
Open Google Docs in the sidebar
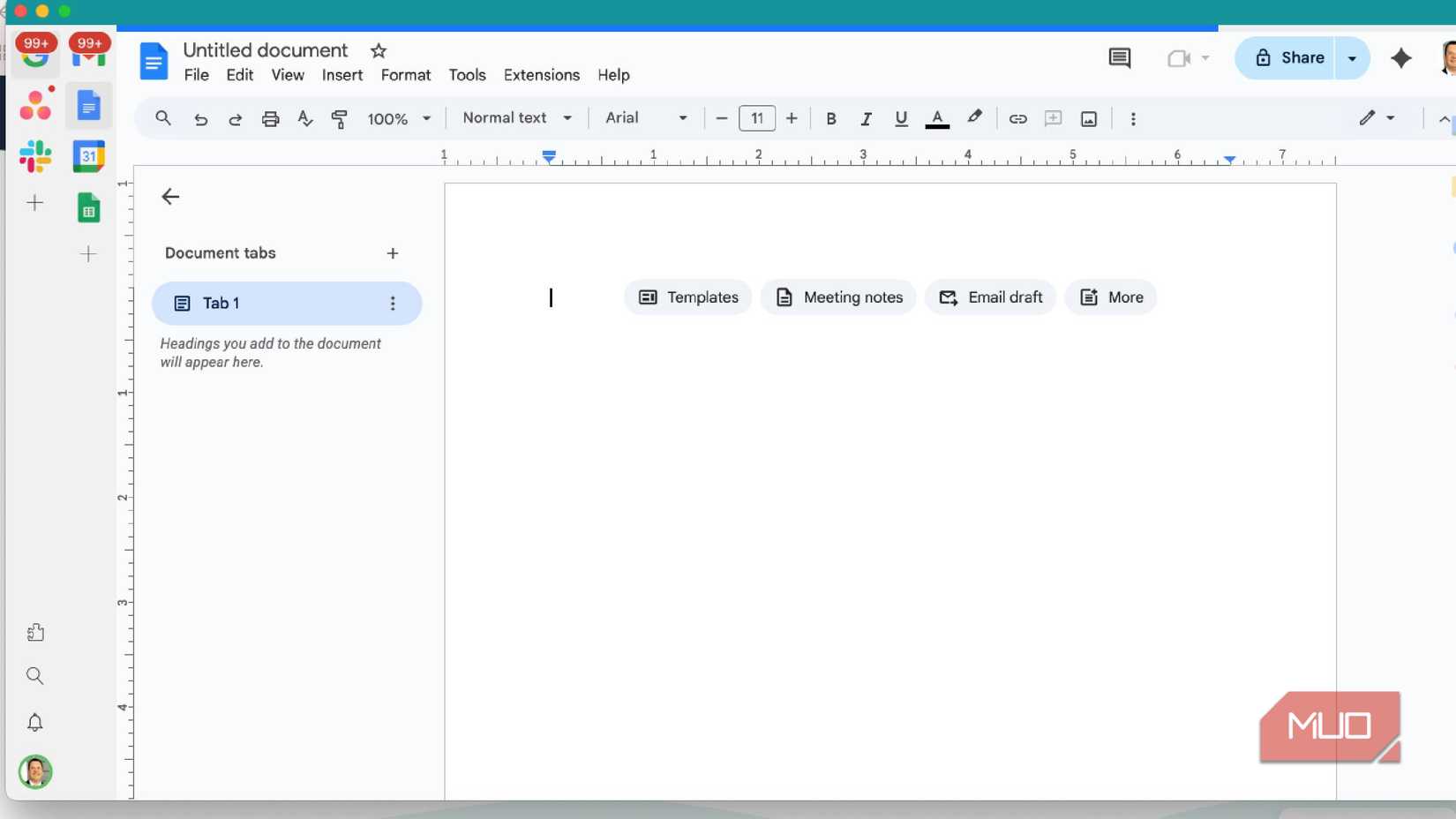pos(88,105)
